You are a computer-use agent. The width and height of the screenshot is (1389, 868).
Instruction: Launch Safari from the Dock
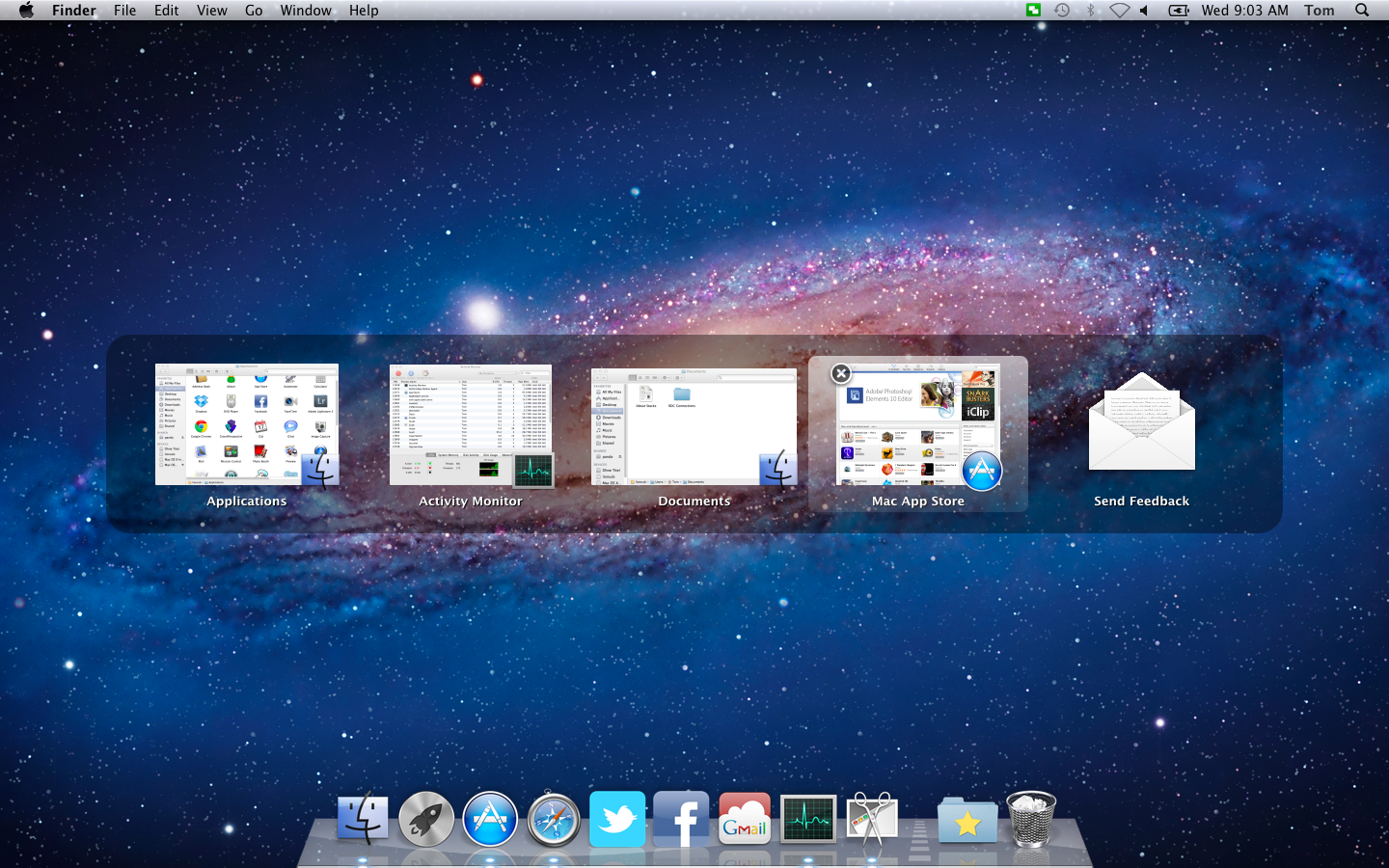point(554,819)
